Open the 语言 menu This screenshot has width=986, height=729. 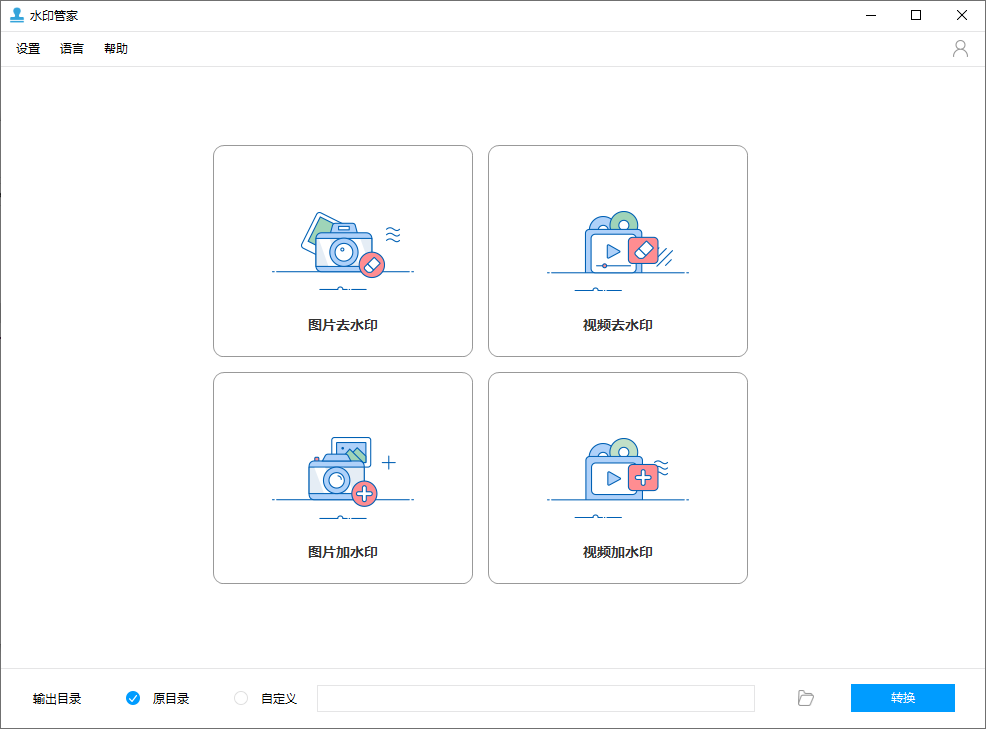coord(72,49)
